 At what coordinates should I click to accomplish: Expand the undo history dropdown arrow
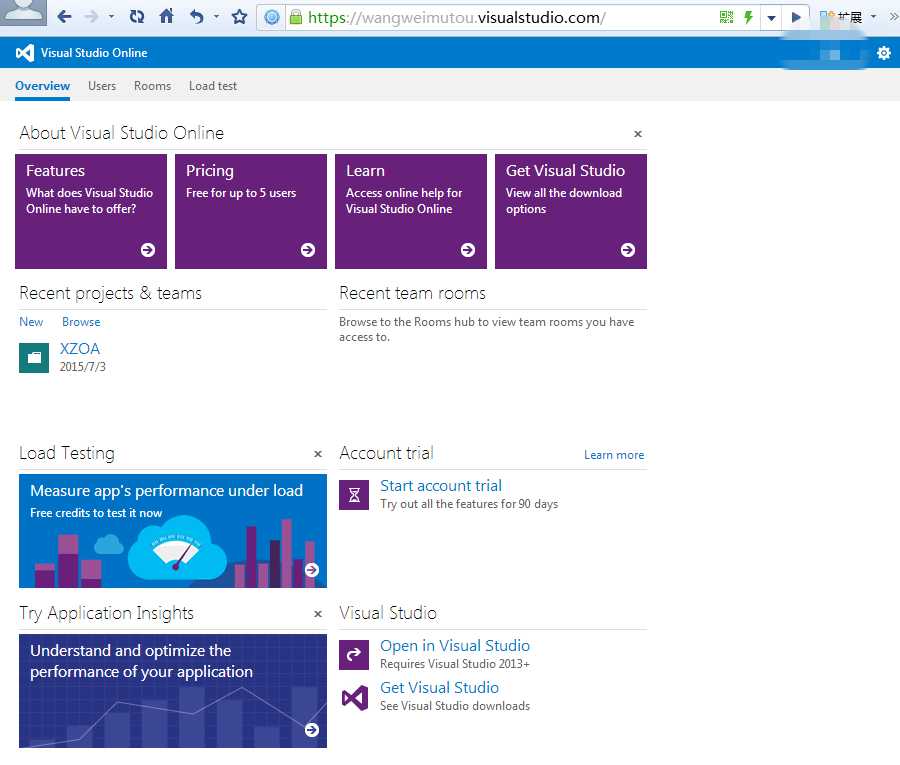point(216,17)
